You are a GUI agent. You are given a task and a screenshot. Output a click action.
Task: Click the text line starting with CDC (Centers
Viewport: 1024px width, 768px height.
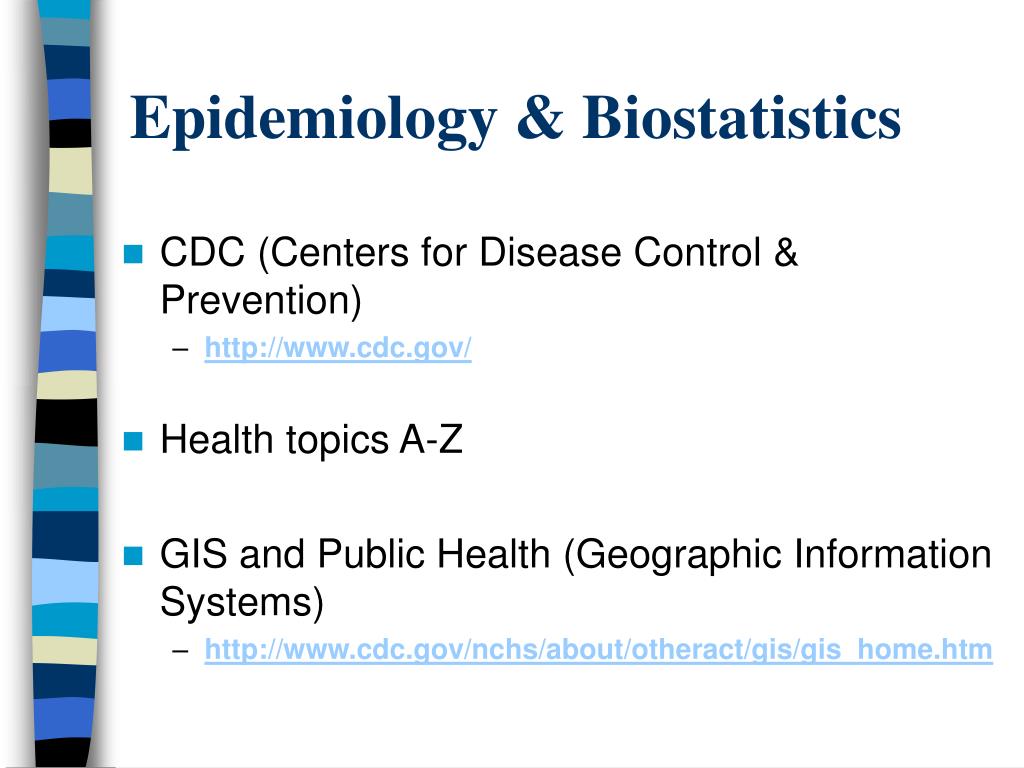click(x=479, y=253)
